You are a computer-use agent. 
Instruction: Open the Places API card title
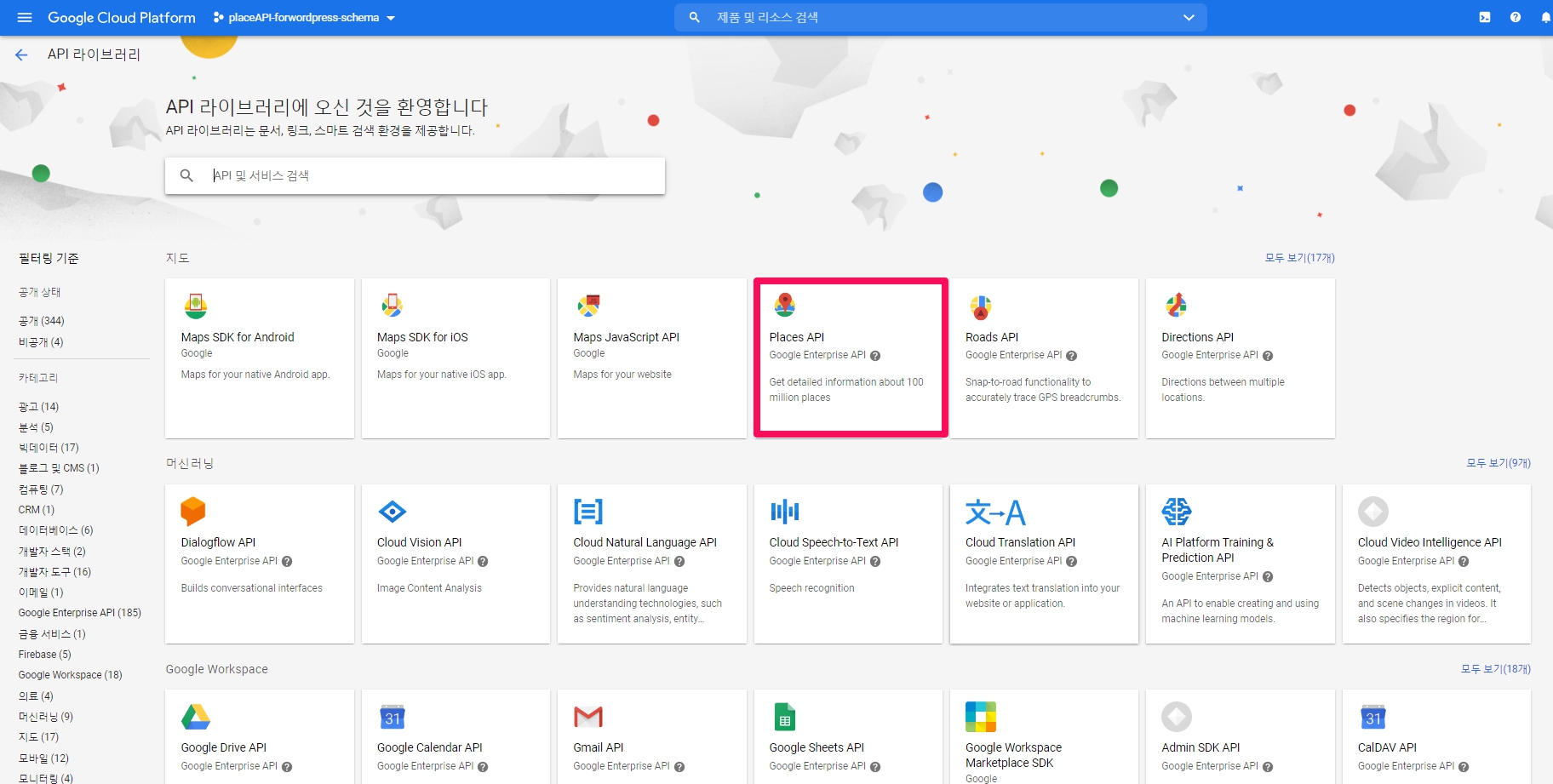(796, 337)
